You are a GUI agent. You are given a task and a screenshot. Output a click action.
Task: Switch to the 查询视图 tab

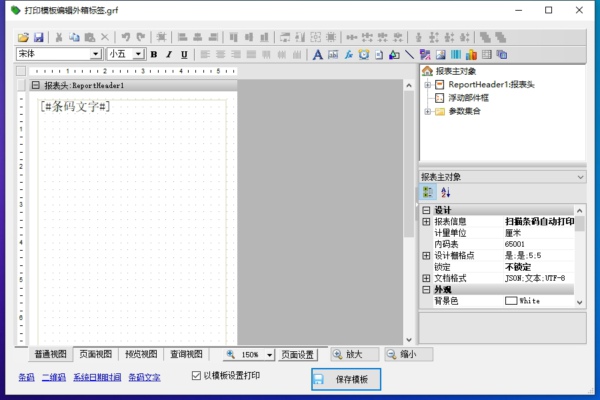point(186,354)
